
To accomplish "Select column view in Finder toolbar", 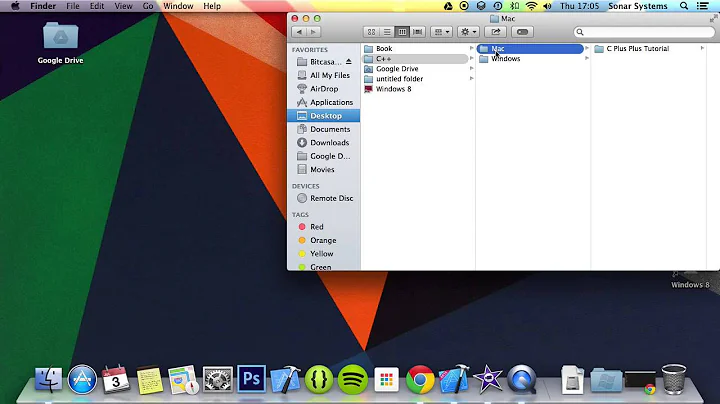I will click(x=402, y=32).
